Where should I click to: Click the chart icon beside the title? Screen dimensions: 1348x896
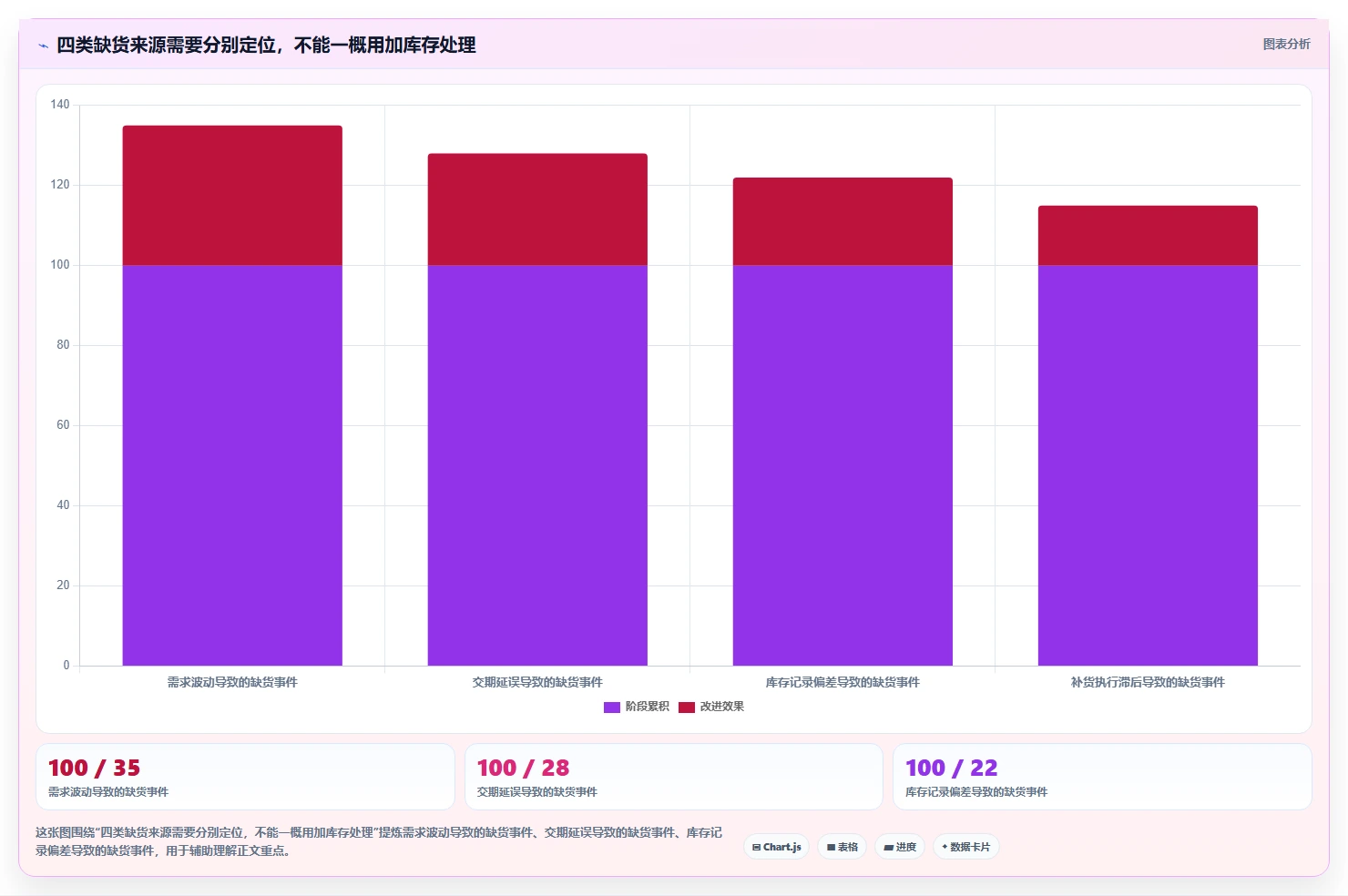(x=43, y=46)
